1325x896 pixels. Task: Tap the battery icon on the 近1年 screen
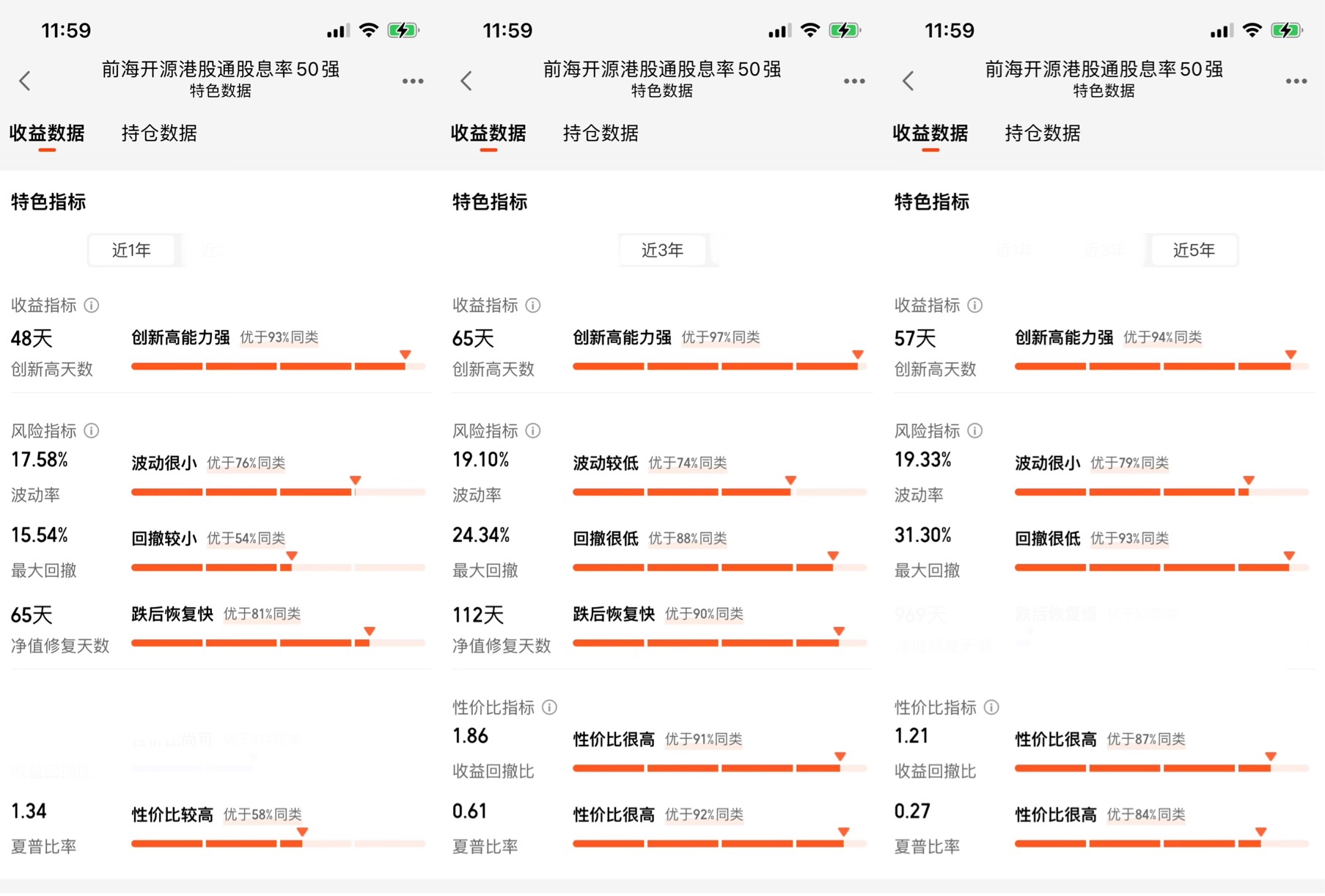(x=403, y=30)
